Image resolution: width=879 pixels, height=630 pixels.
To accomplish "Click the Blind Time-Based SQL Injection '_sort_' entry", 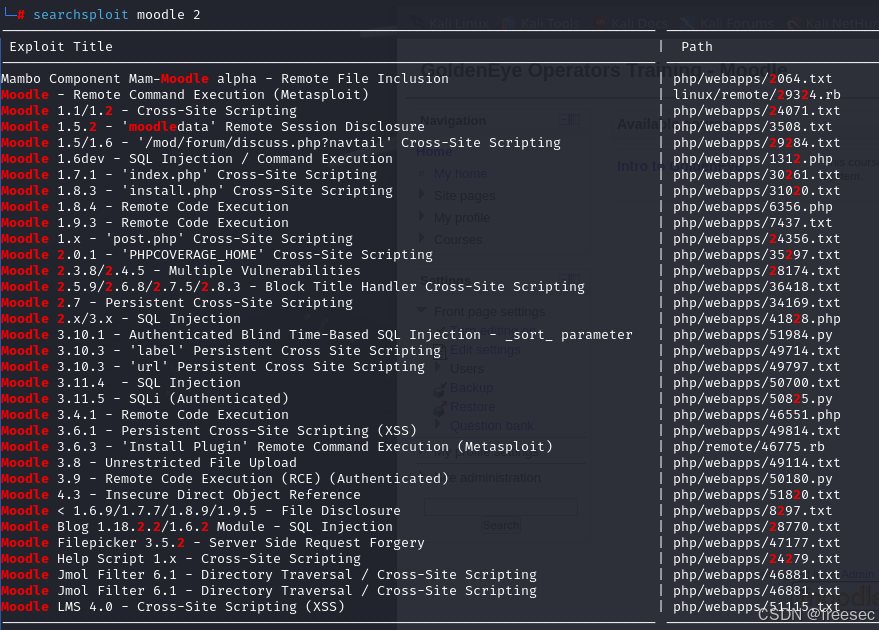I will (317, 334).
